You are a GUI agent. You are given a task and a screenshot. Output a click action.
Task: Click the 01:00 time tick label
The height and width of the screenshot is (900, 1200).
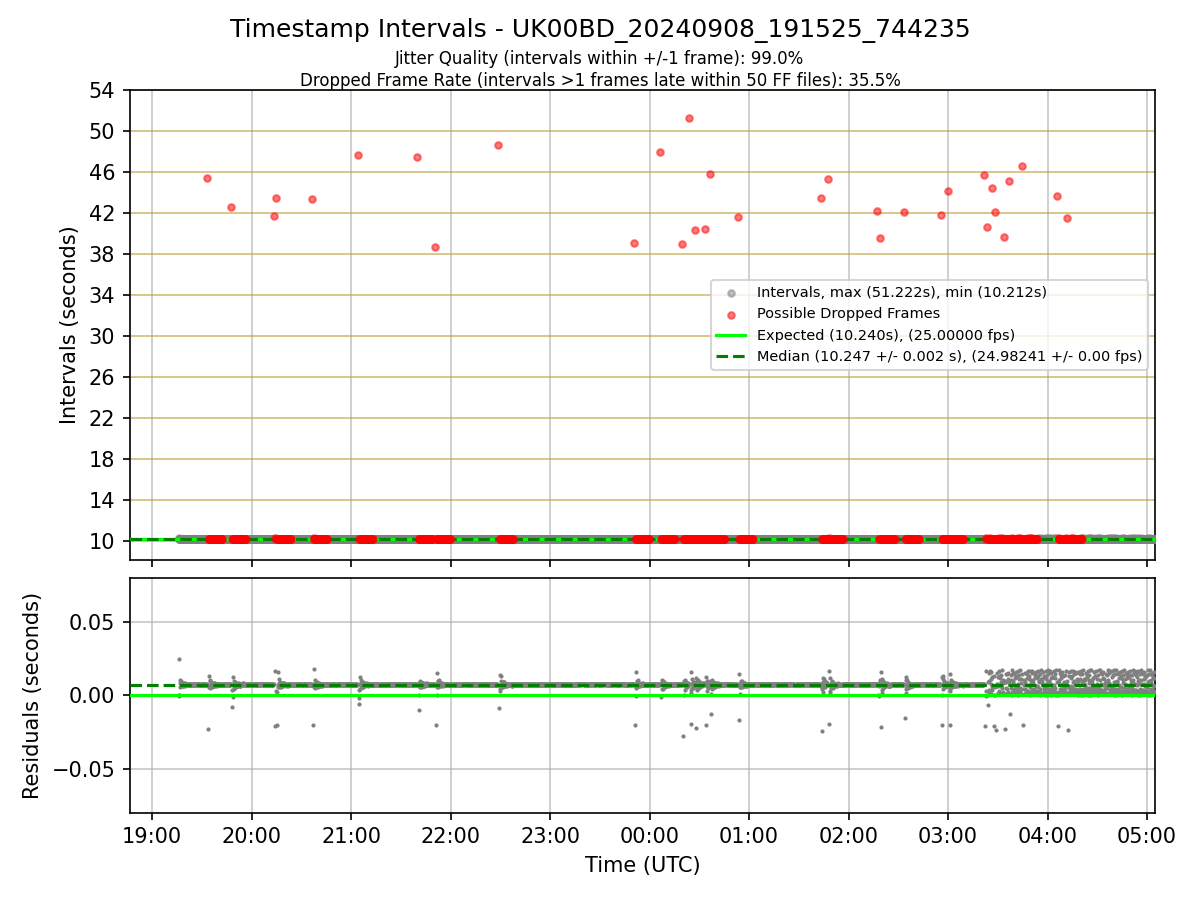[749, 836]
